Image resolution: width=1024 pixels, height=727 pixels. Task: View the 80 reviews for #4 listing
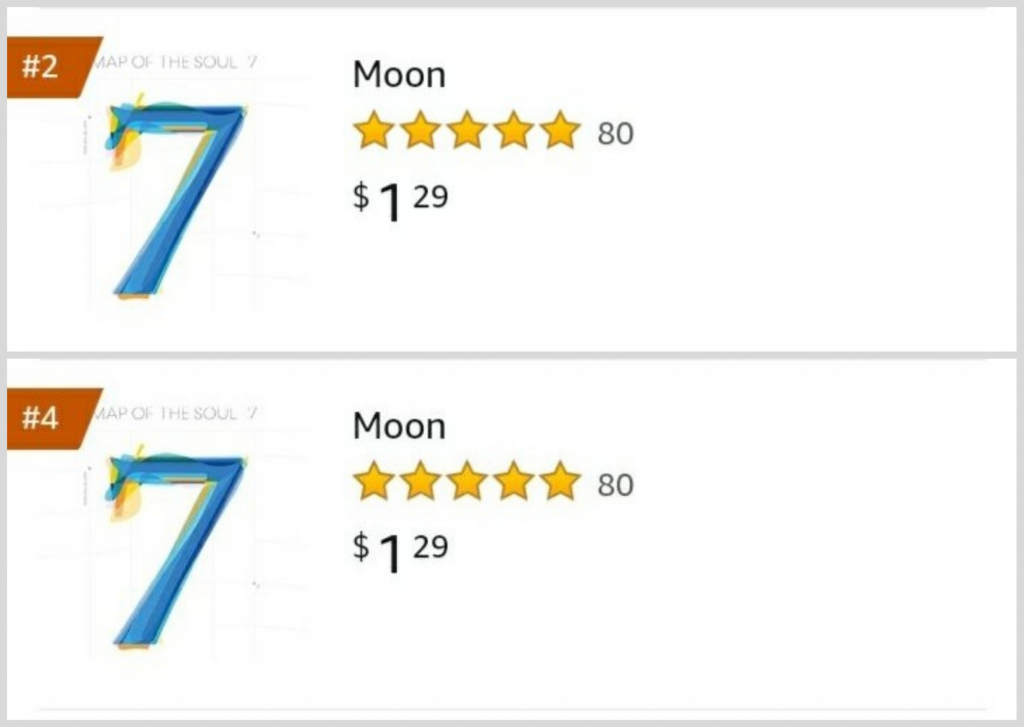(615, 485)
